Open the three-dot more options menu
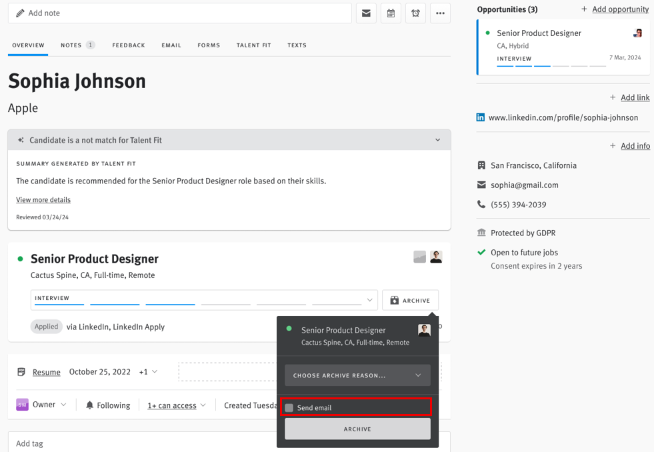660x452 pixels. coord(440,13)
